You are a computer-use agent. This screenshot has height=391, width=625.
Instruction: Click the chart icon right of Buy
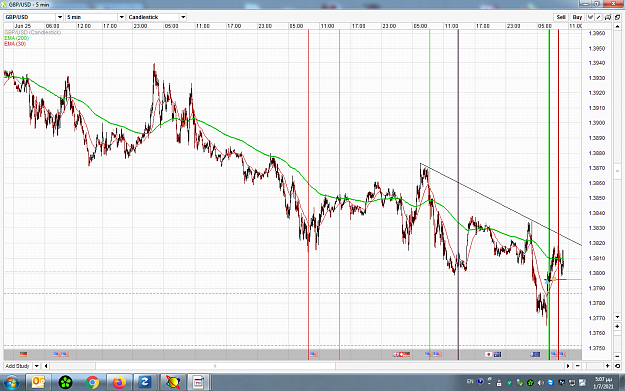pyautogui.click(x=590, y=17)
